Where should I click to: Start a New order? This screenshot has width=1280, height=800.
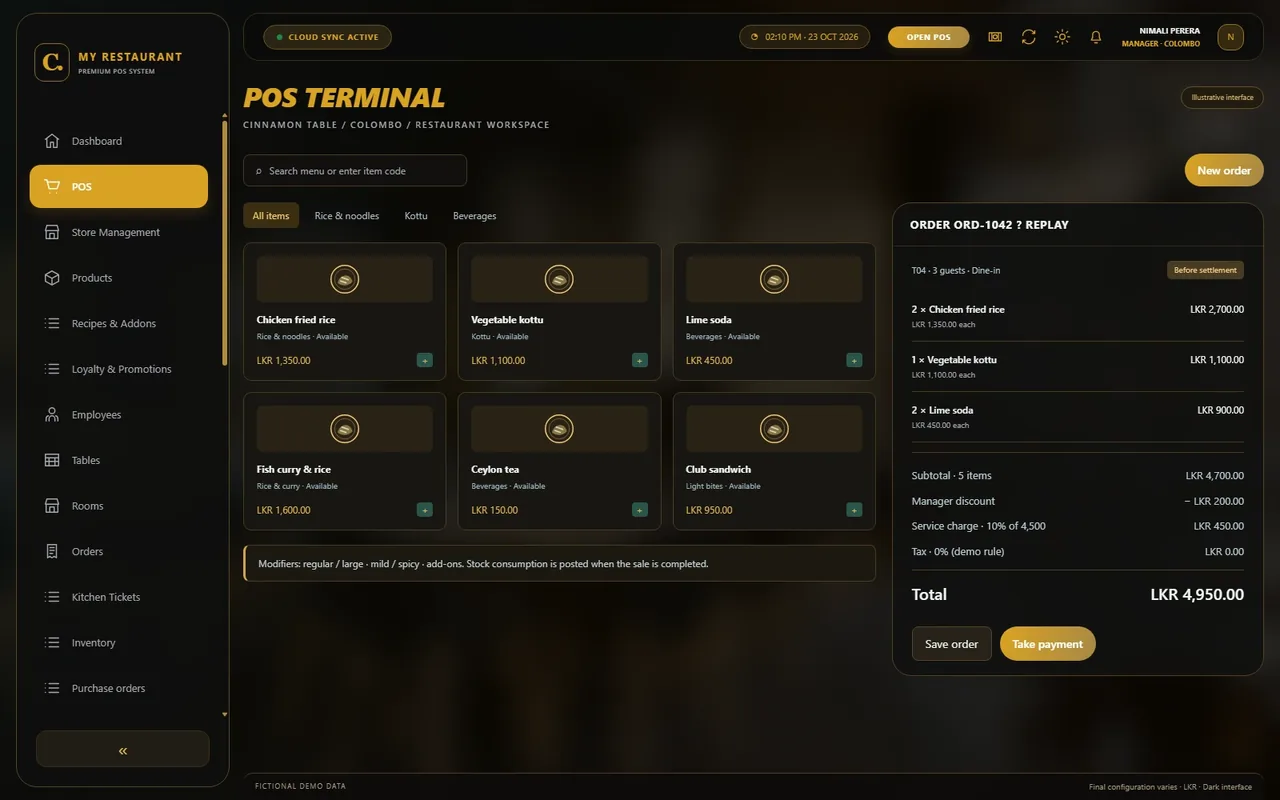click(x=1224, y=170)
